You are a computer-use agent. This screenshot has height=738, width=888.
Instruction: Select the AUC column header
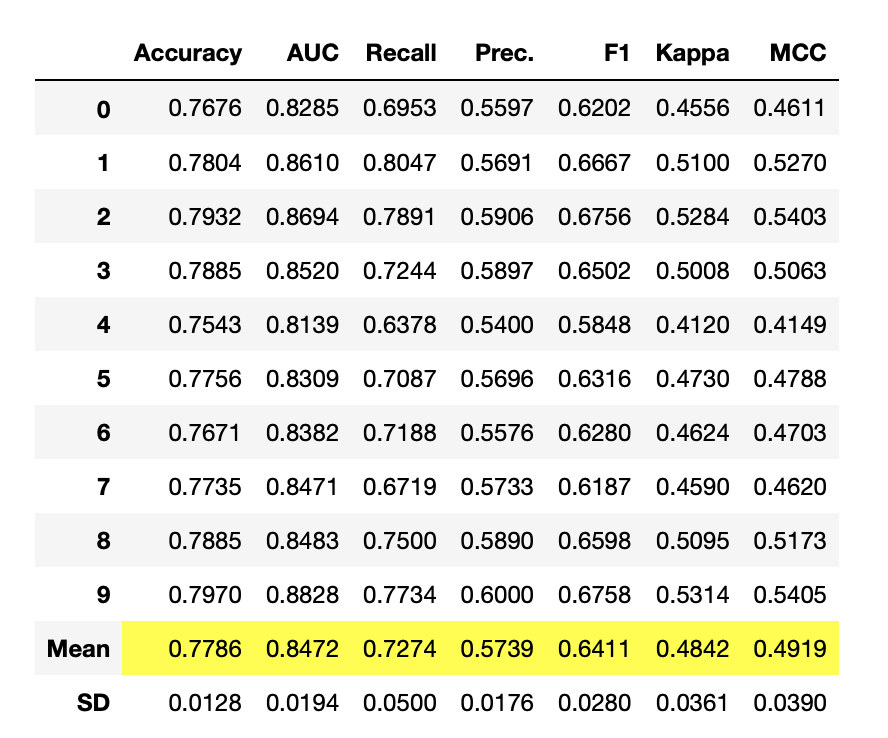[313, 53]
